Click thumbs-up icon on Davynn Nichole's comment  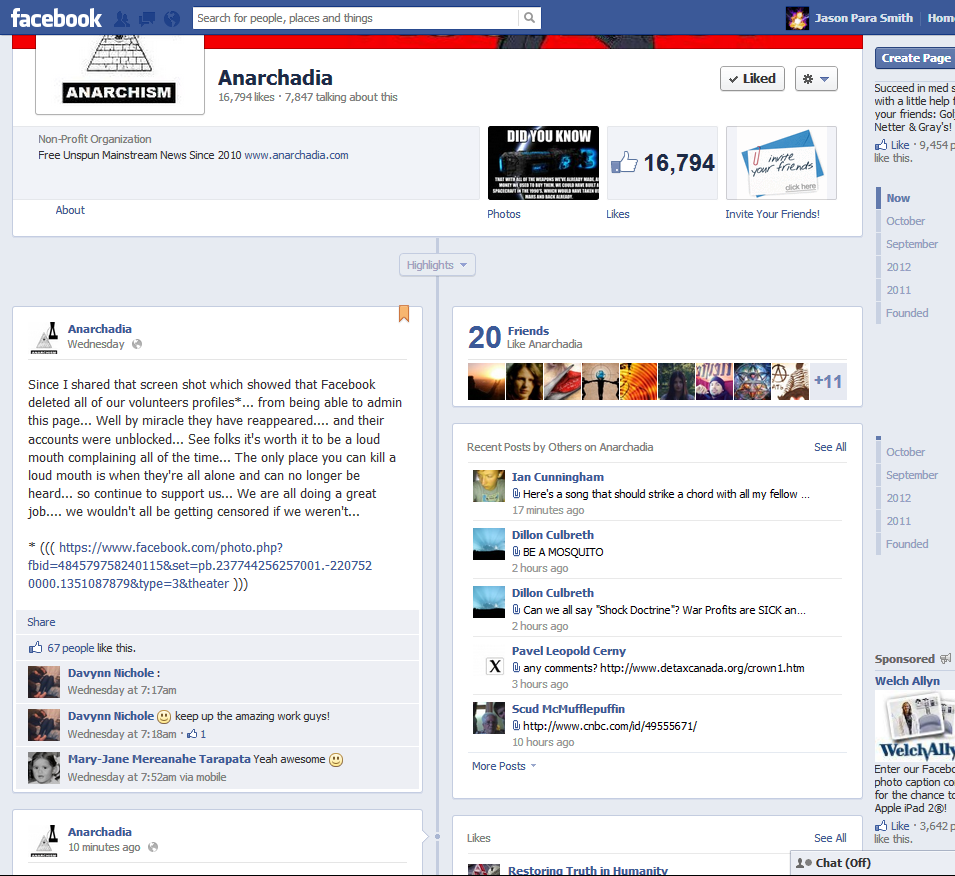pyautogui.click(x=192, y=734)
